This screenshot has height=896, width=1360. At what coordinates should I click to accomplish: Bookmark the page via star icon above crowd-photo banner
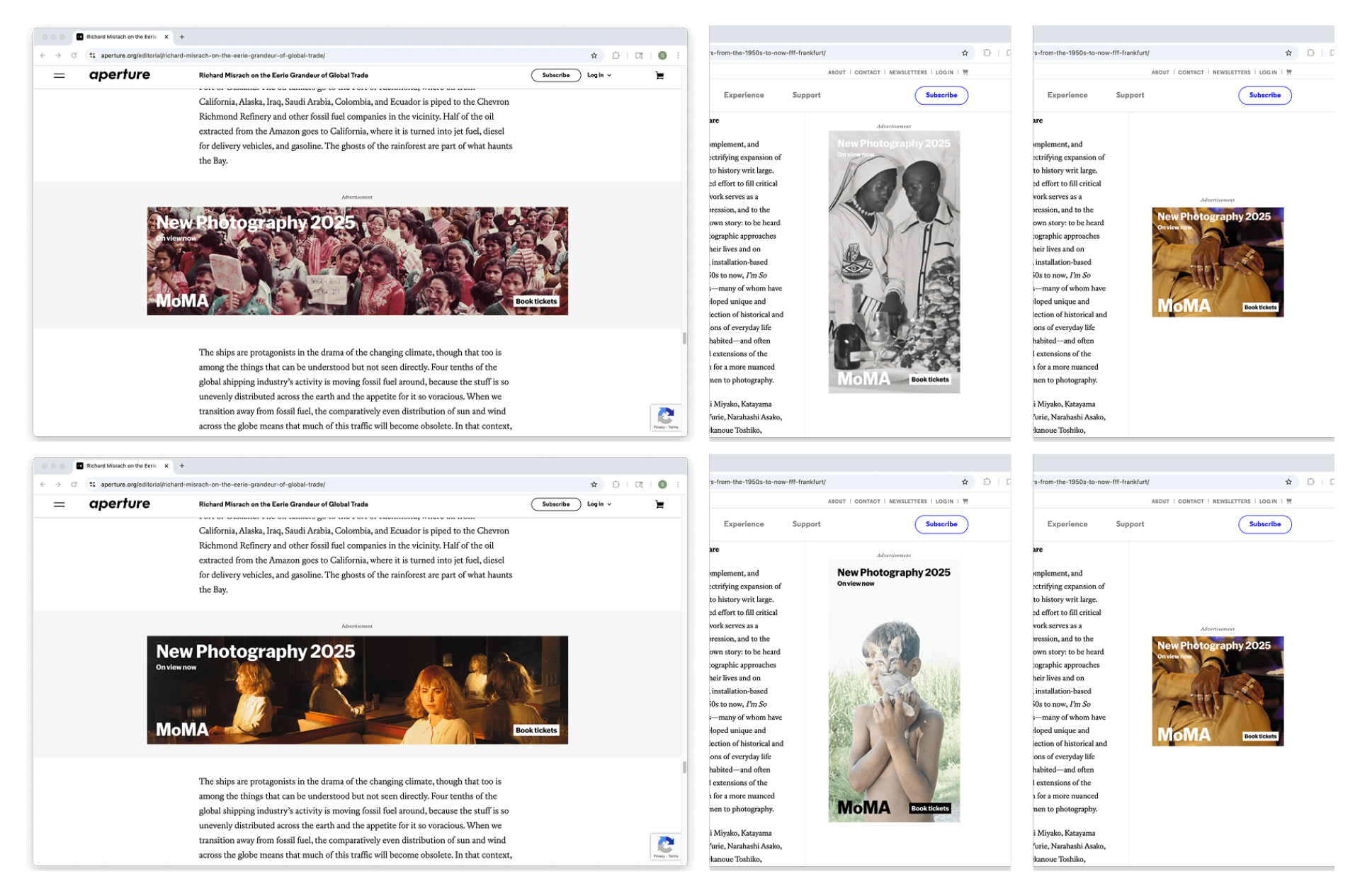[x=594, y=55]
